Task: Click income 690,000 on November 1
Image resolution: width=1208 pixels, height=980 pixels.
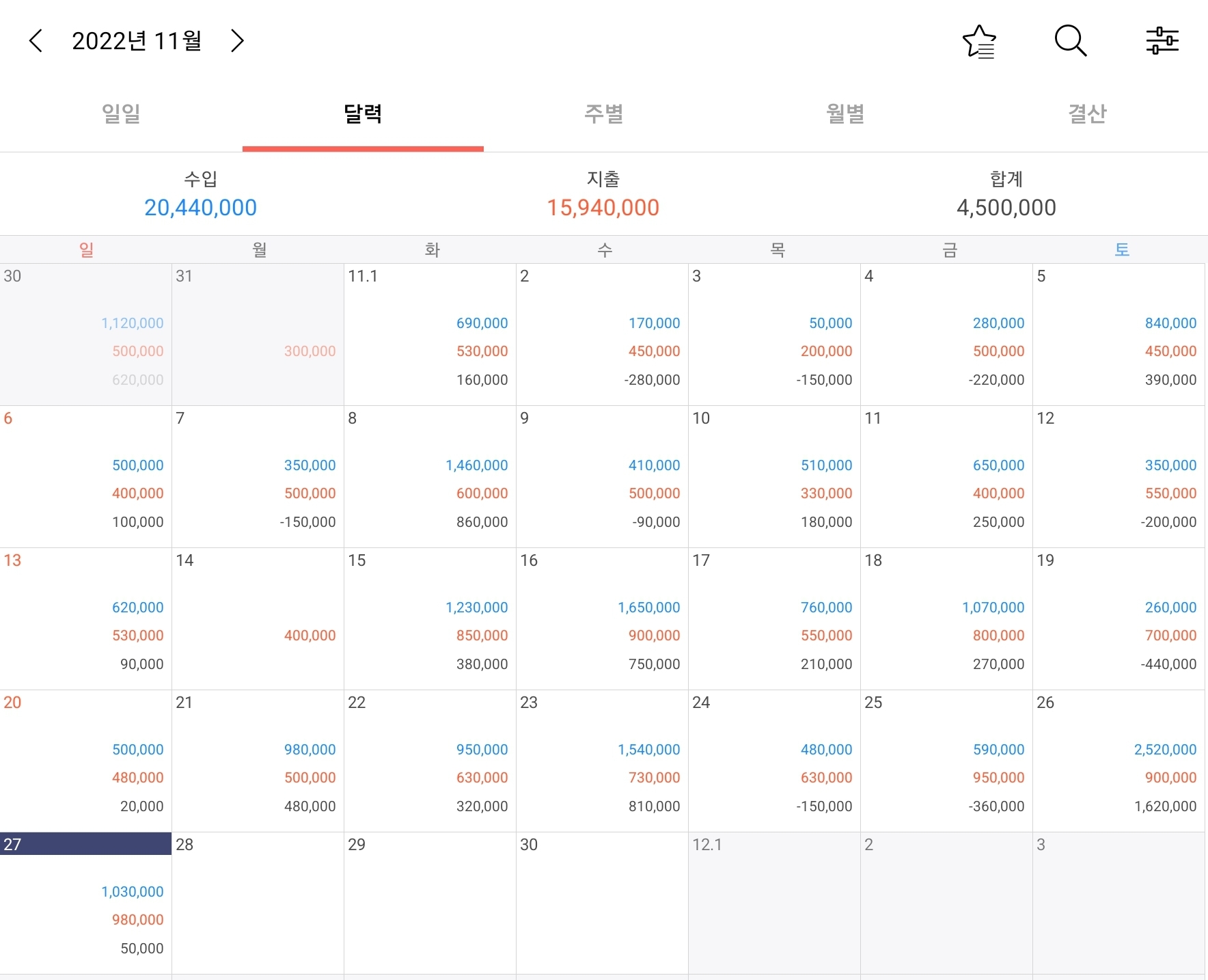Action: [482, 323]
